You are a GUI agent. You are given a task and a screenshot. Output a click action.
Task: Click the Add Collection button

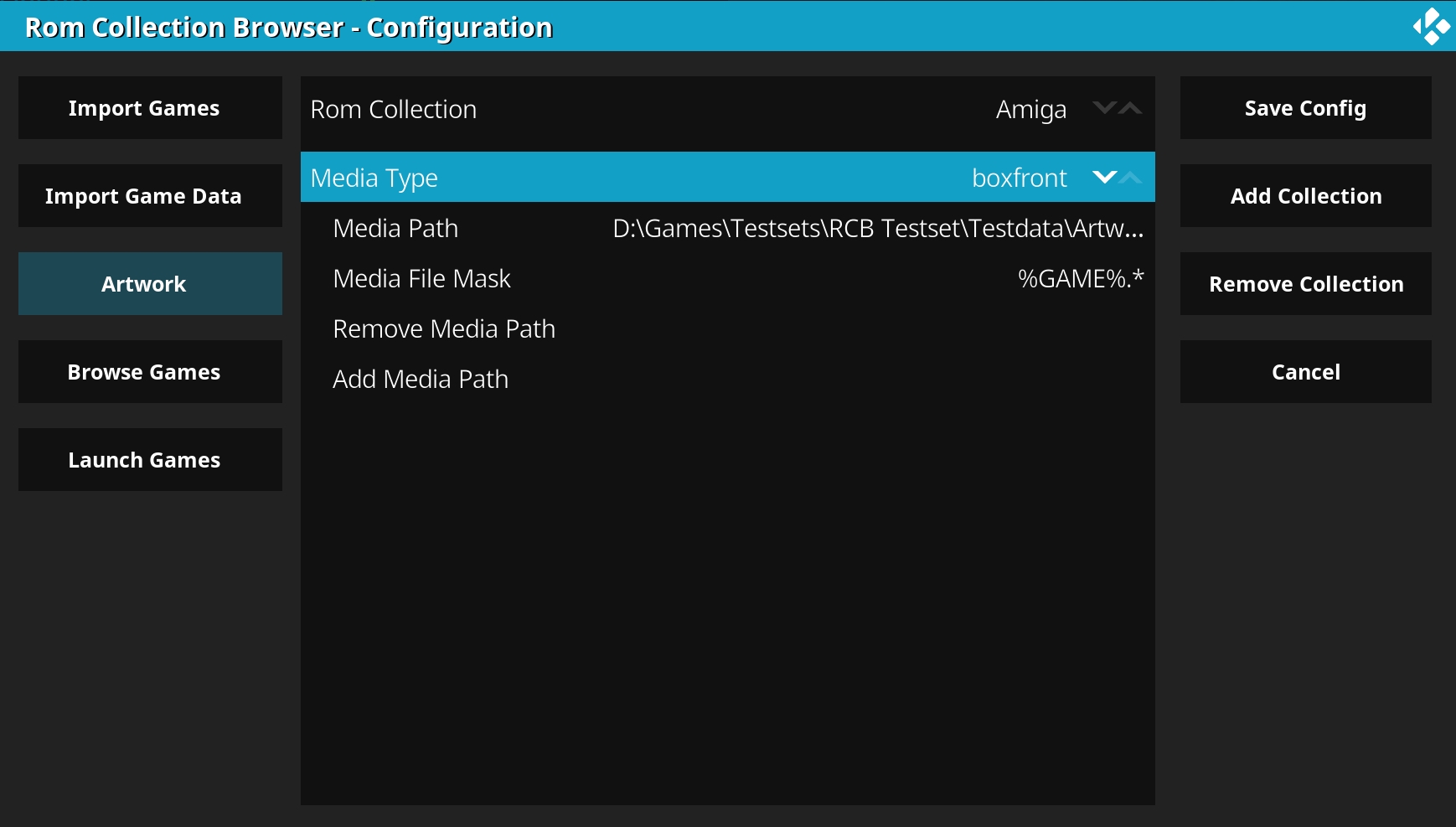pos(1305,196)
